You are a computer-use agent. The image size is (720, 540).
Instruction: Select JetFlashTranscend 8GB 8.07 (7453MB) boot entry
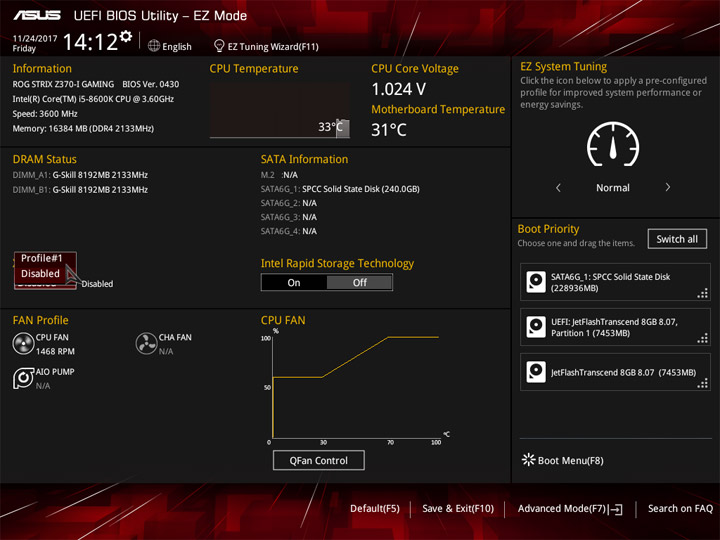(615, 372)
